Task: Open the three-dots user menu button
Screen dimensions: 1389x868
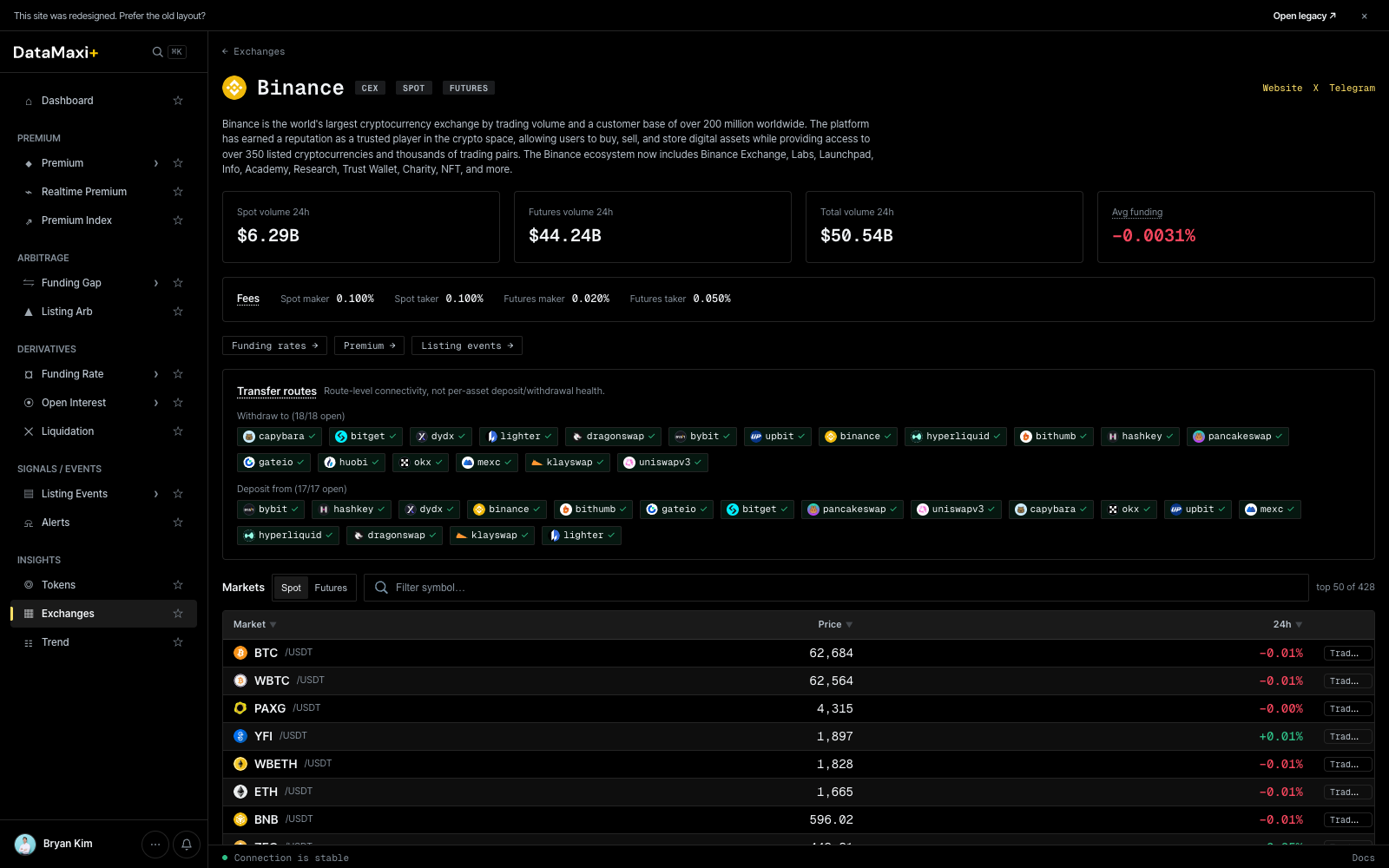Action: 155,844
